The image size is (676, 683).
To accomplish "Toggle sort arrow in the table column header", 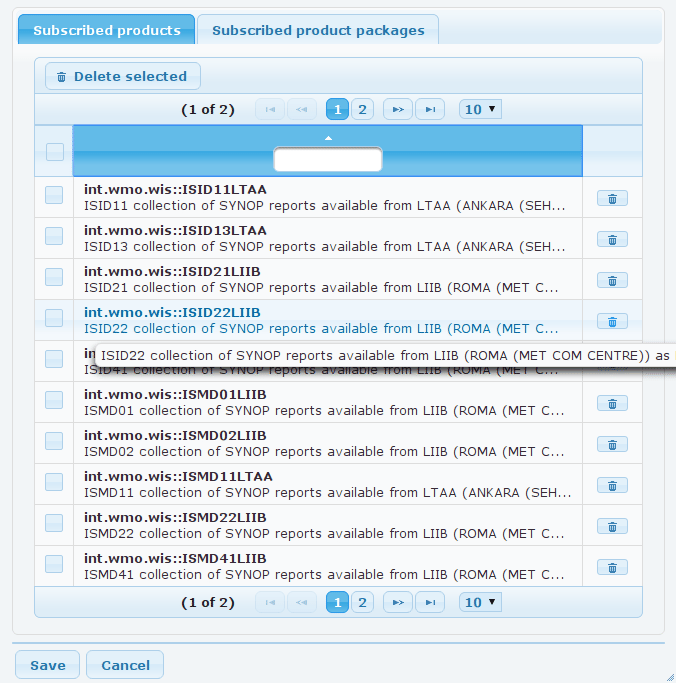I will click(328, 138).
